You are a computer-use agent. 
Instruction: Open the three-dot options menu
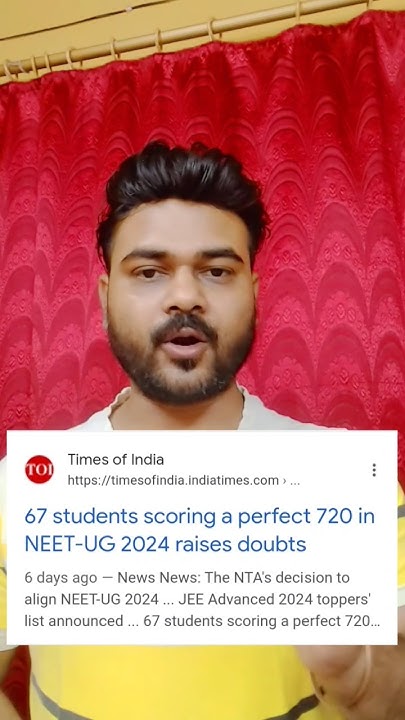tap(374, 470)
